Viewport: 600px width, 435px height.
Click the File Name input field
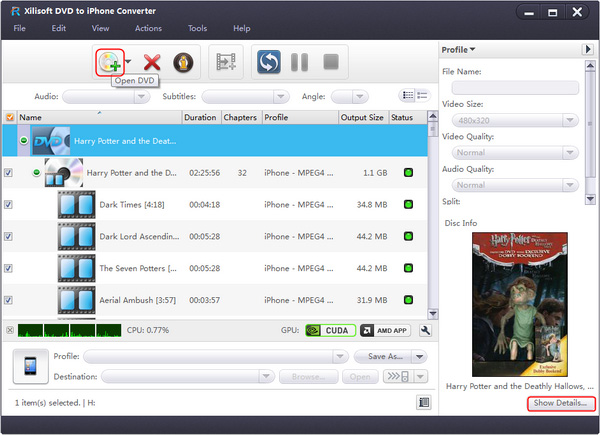pos(515,88)
